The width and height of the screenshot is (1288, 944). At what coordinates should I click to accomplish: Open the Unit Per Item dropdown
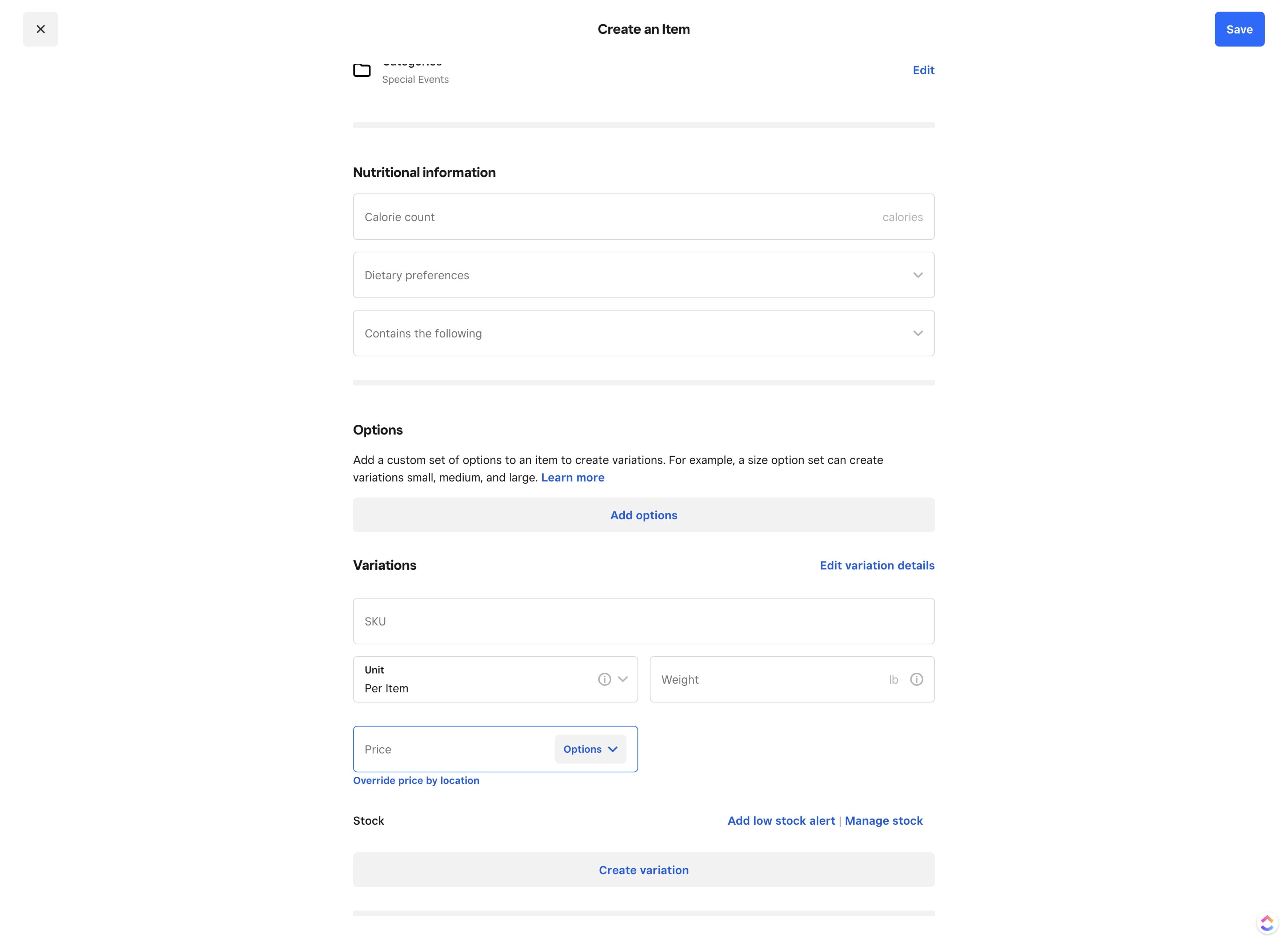622,679
